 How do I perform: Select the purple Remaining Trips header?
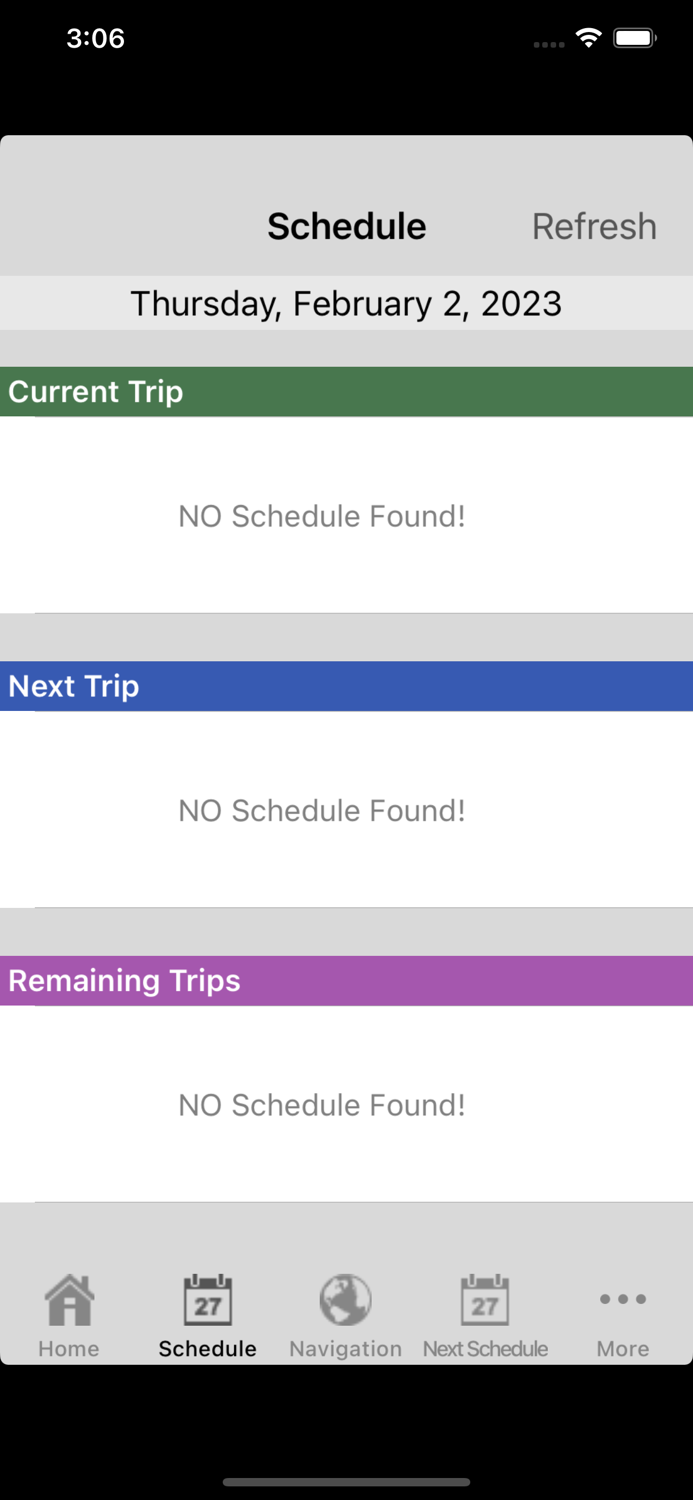click(x=346, y=980)
